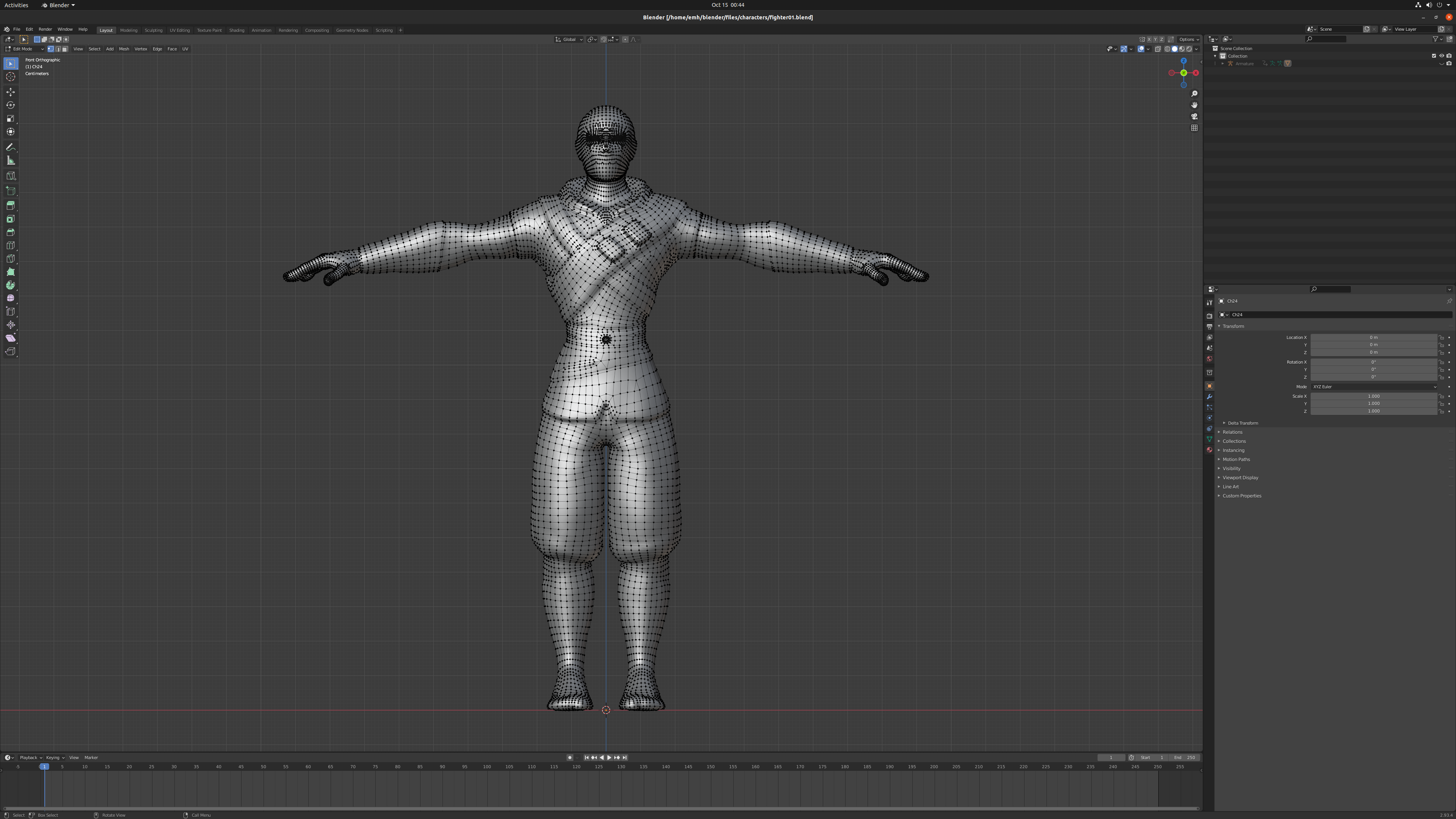Select the Smooth tool
Viewport: 1456px width, 819px height.
[11, 298]
